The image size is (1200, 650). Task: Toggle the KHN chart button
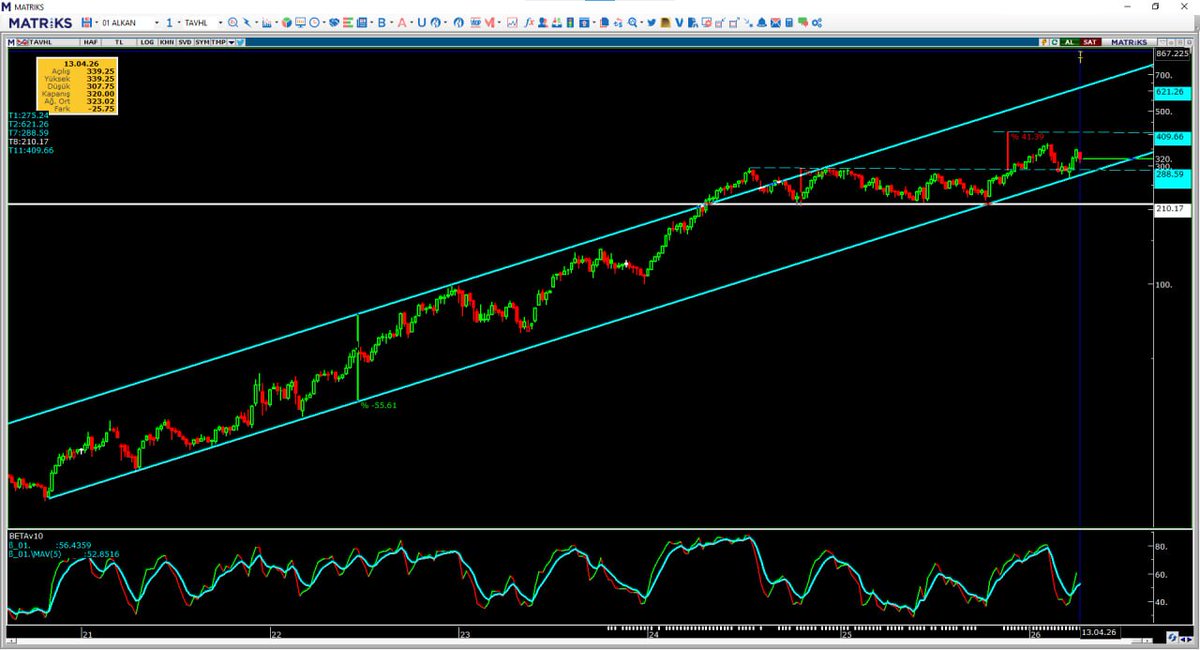coord(166,42)
